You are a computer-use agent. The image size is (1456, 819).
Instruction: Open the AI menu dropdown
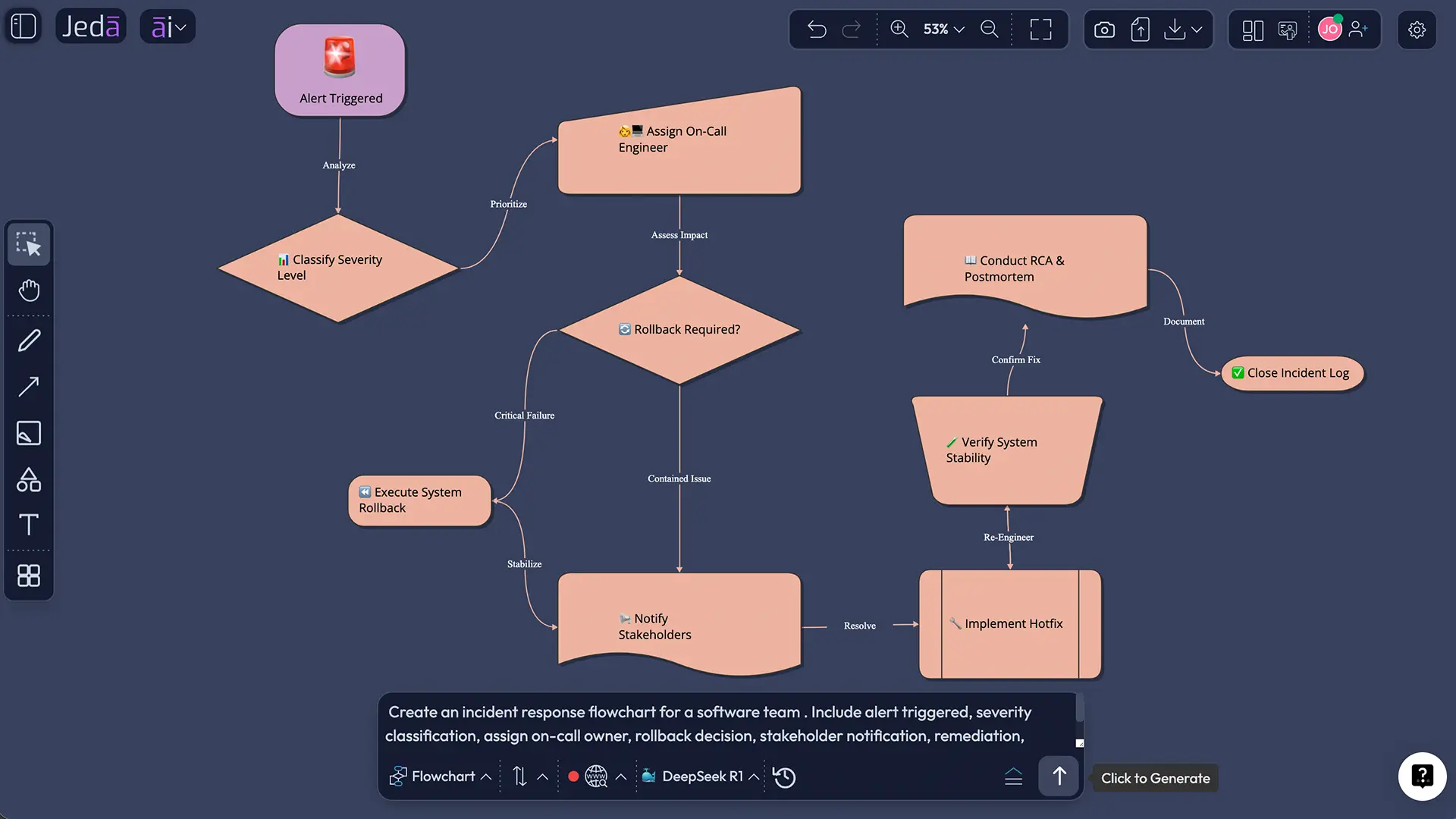pyautogui.click(x=168, y=27)
